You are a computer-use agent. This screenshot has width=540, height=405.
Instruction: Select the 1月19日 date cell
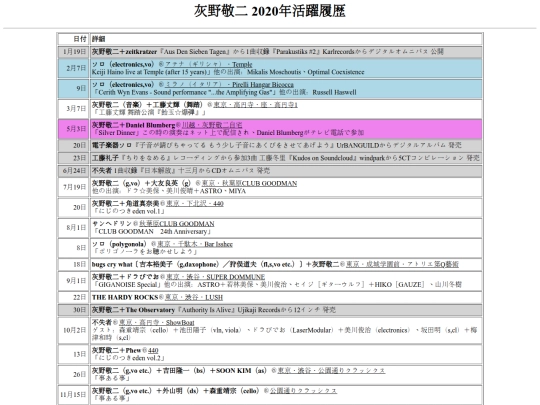tap(74, 52)
